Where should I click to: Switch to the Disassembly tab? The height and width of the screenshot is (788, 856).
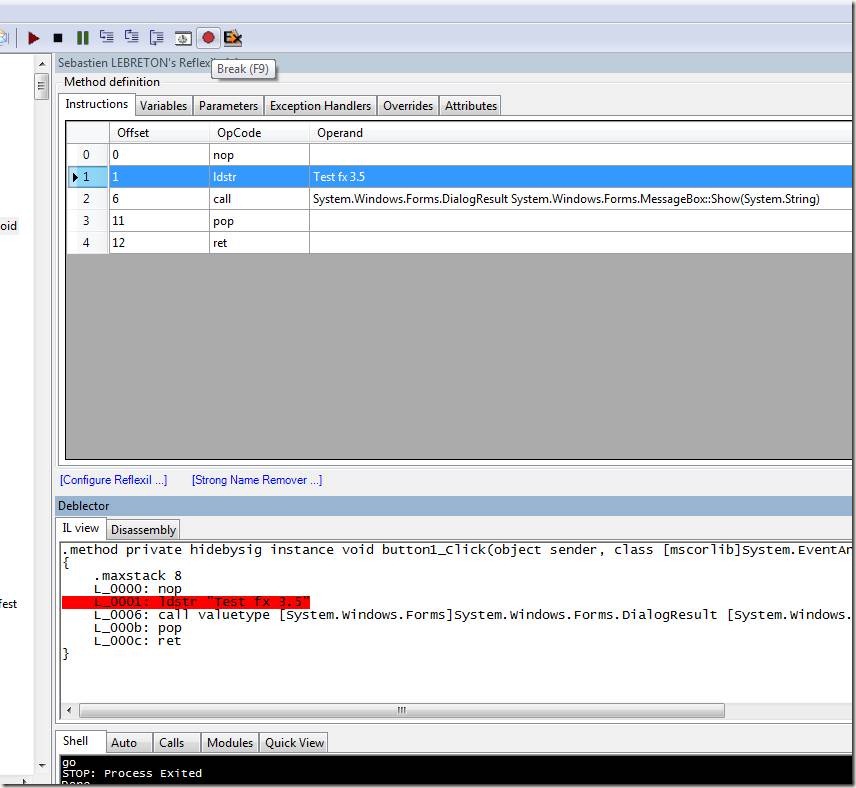click(144, 530)
